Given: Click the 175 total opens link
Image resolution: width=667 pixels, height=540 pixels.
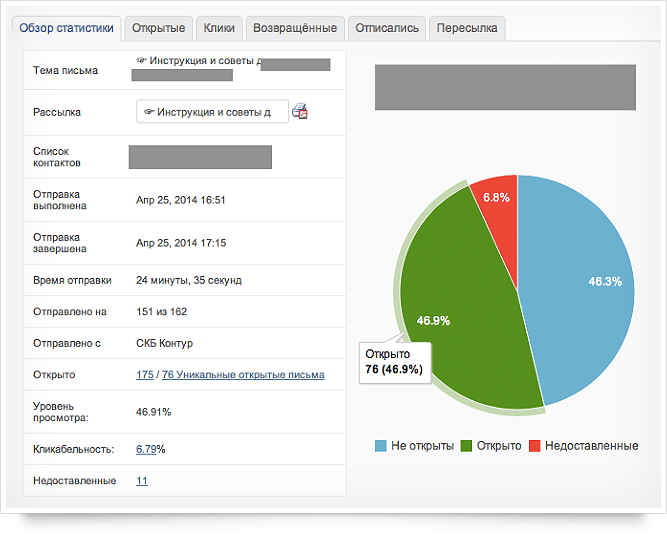Looking at the screenshot, I should [x=145, y=374].
